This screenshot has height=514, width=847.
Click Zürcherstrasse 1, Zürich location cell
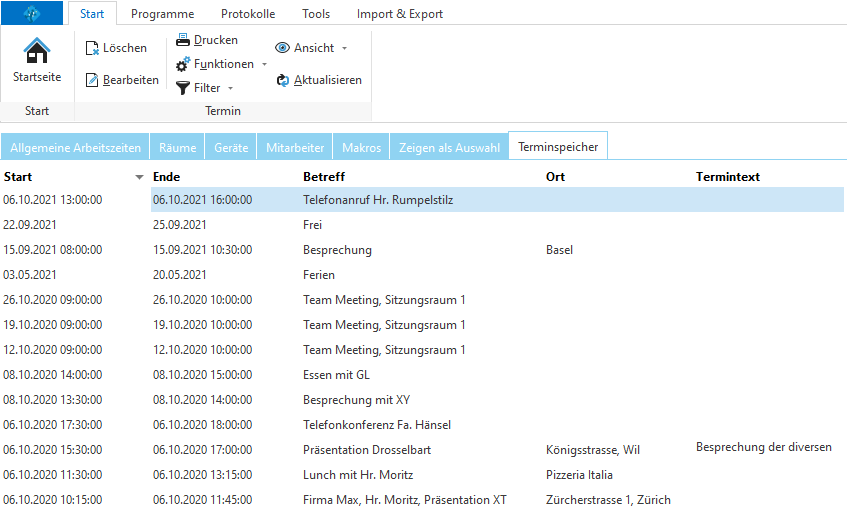608,500
